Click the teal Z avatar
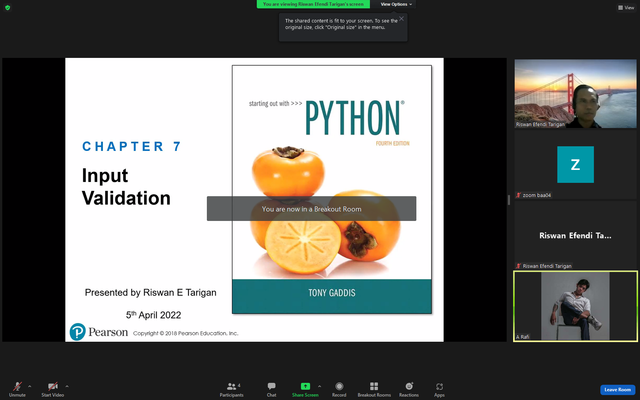 pyautogui.click(x=575, y=164)
